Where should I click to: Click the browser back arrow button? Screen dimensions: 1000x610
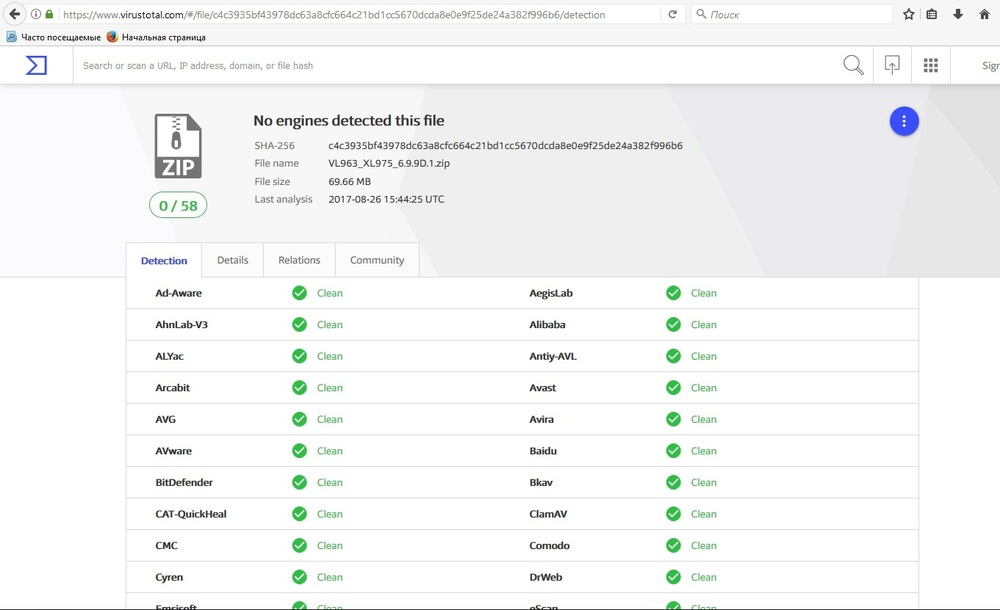[15, 15]
